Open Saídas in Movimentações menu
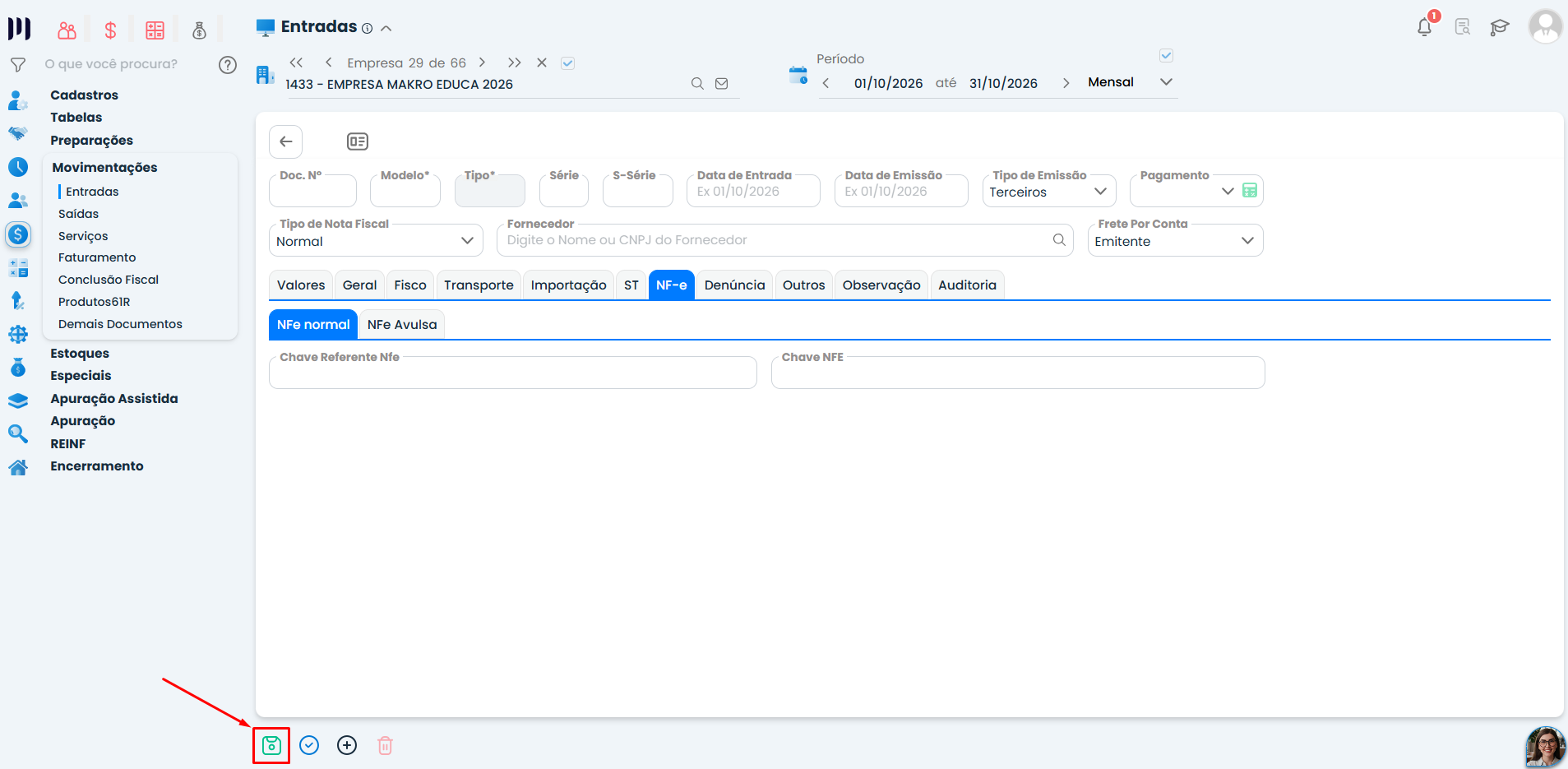Viewport: 1568px width, 769px height. point(78,214)
